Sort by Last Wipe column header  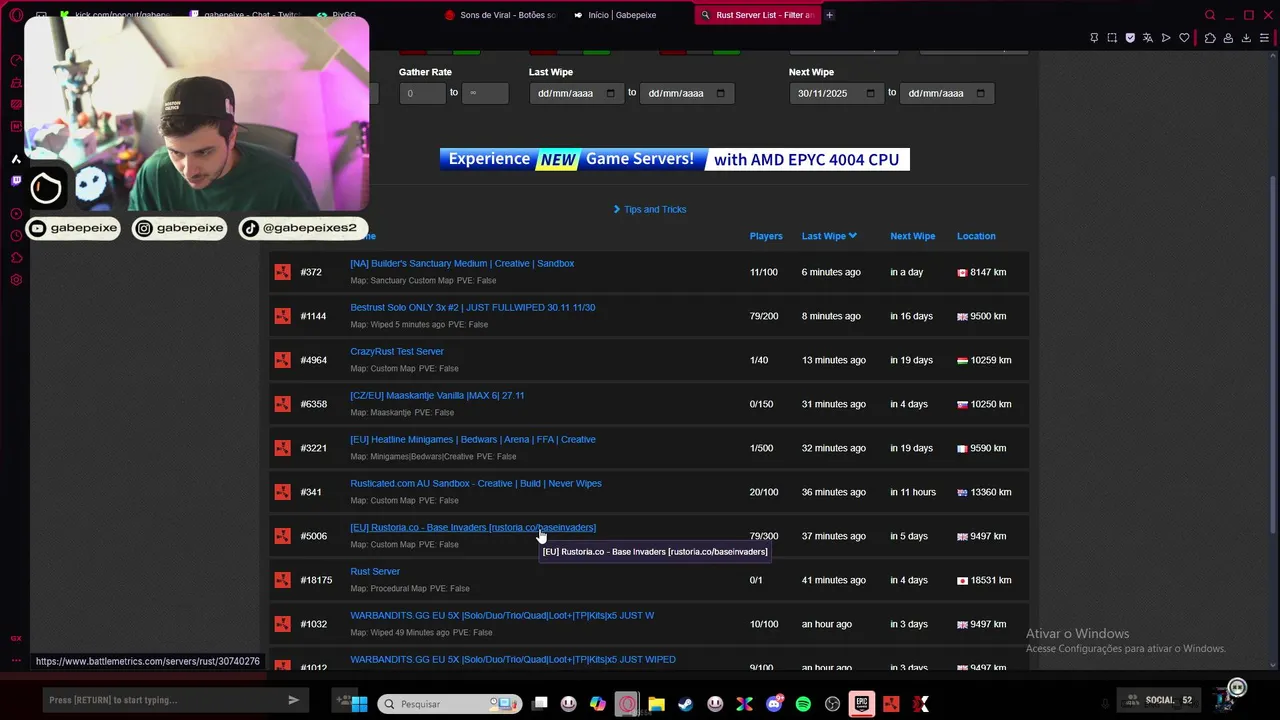pyautogui.click(x=829, y=236)
